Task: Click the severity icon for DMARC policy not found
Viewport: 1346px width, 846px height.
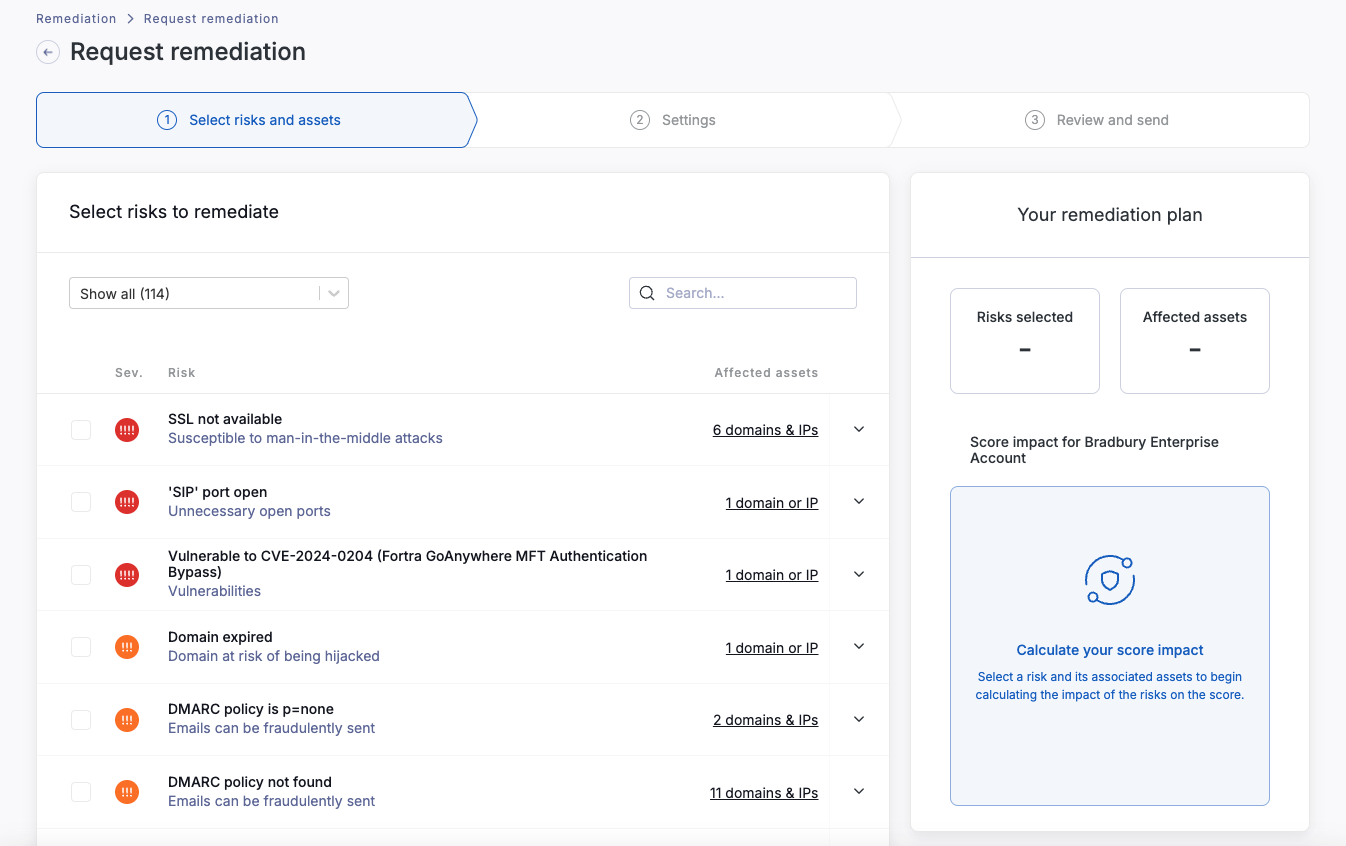Action: 126,792
